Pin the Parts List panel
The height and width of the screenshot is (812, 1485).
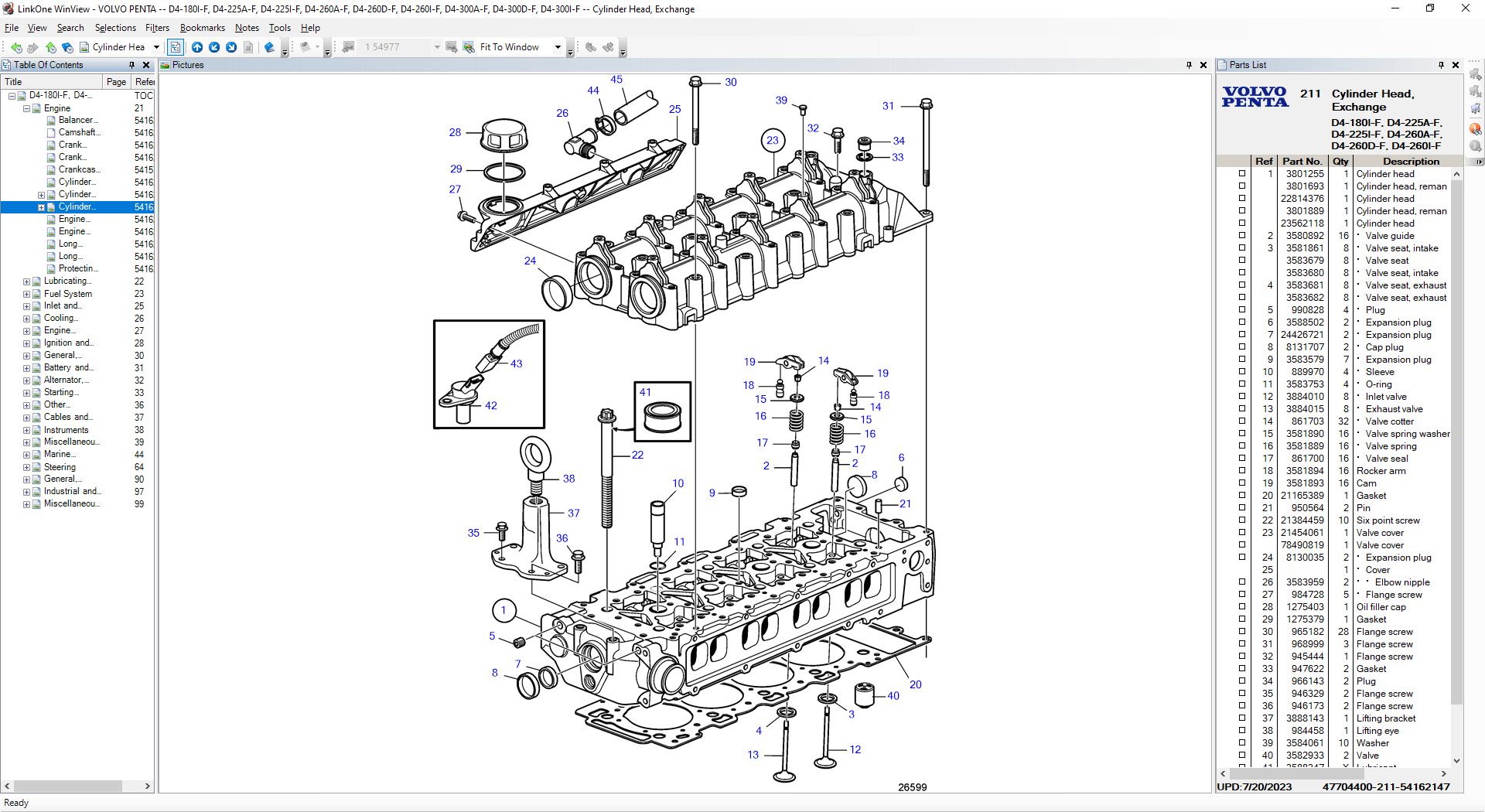pyautogui.click(x=1441, y=65)
